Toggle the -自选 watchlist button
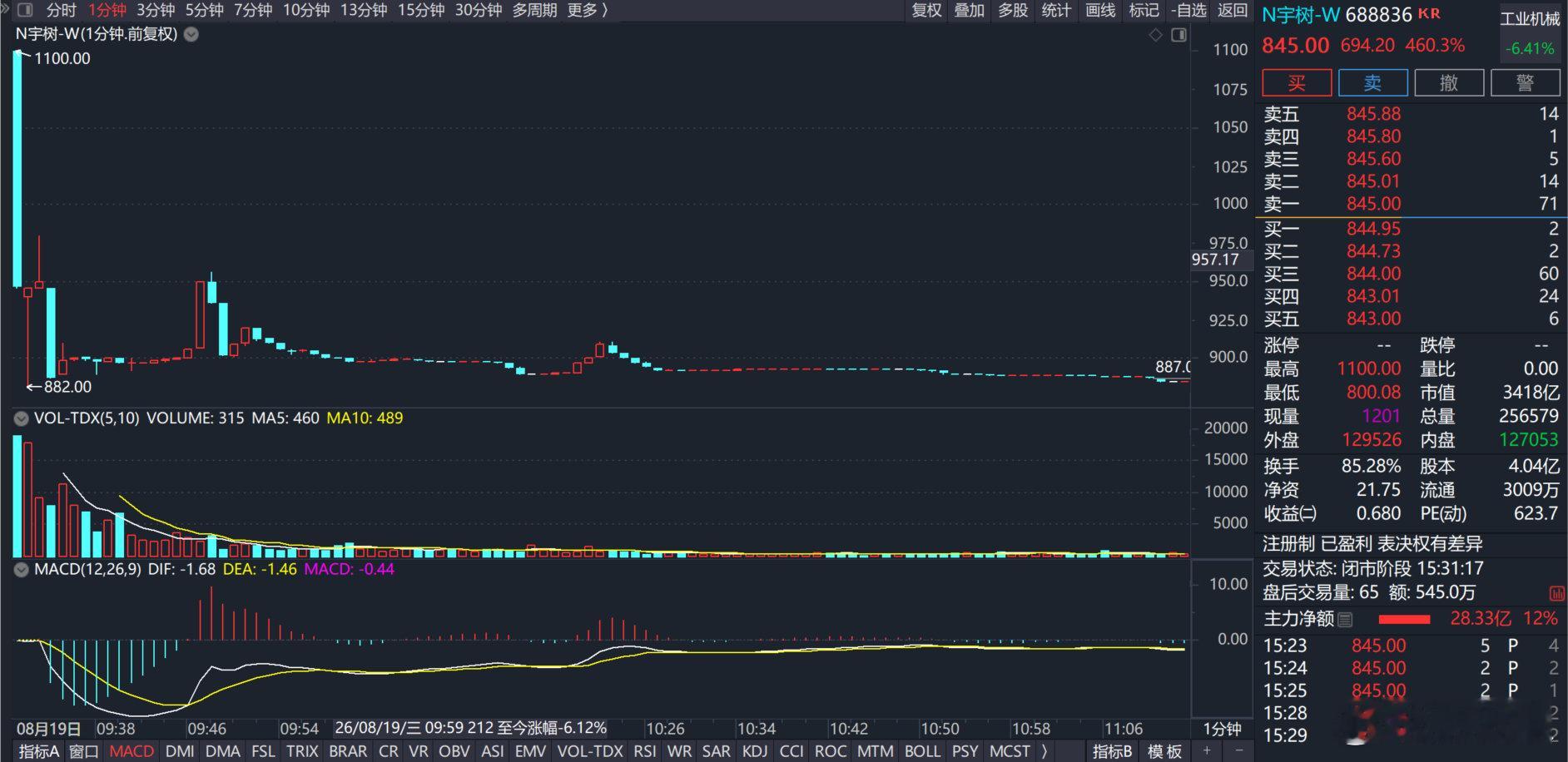Image resolution: width=1568 pixels, height=762 pixels. tap(1188, 10)
